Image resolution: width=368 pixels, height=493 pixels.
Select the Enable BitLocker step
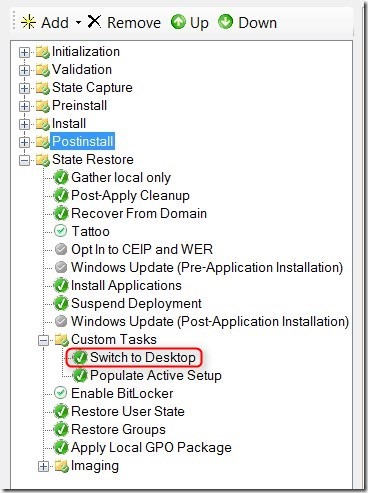click(x=122, y=394)
